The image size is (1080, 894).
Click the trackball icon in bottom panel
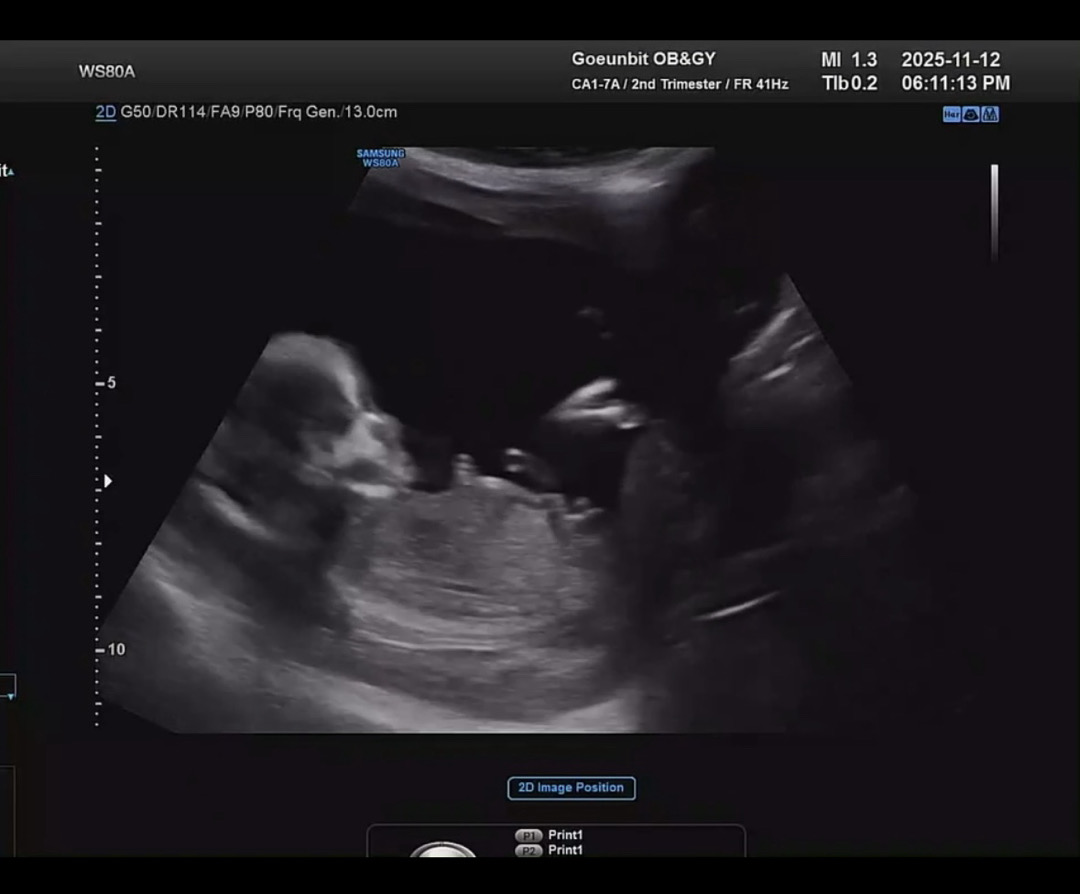pos(443,850)
